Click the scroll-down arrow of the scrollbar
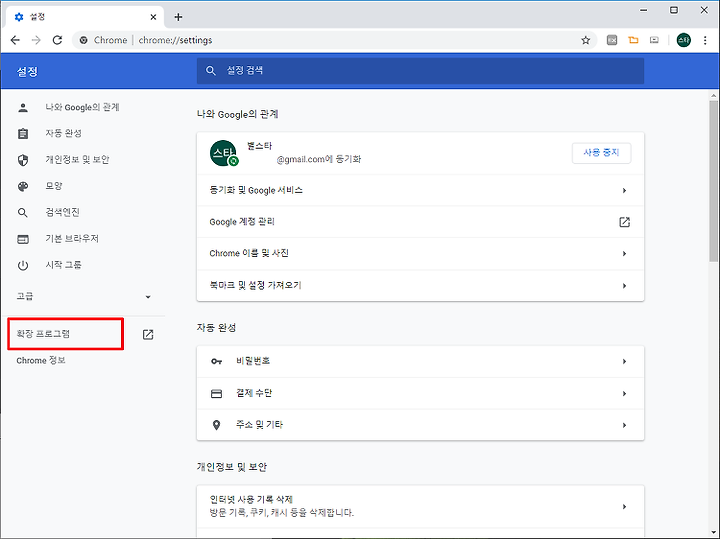720x539 pixels. coord(713,533)
